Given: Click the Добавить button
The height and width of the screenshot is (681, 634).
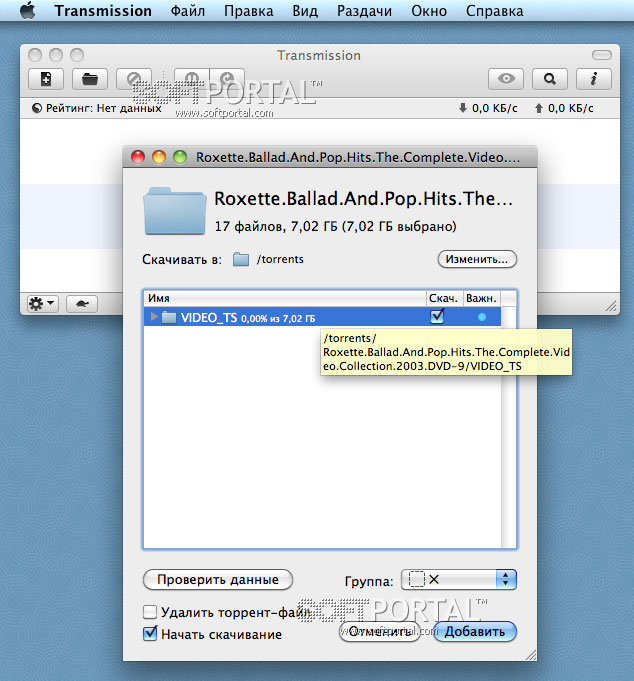Looking at the screenshot, I should click(x=475, y=631).
